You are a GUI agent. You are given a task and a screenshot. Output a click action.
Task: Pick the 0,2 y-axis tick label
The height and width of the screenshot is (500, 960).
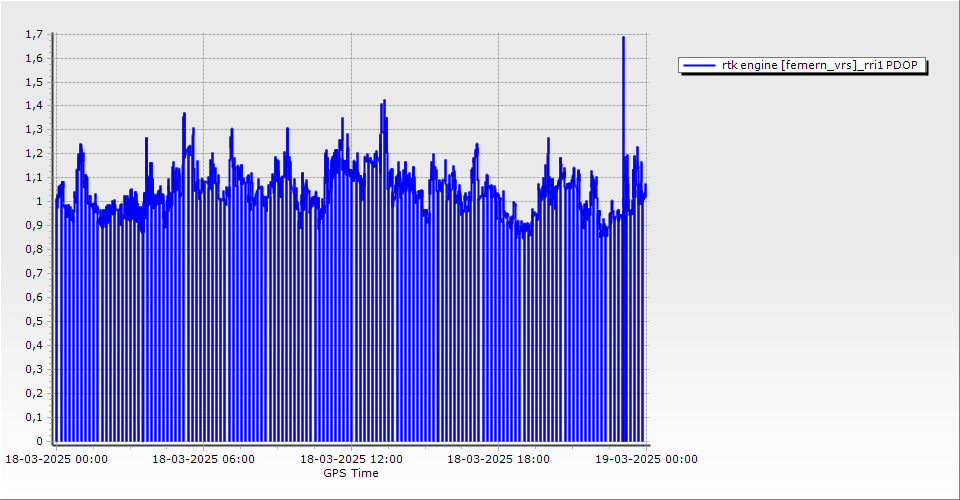pos(35,394)
